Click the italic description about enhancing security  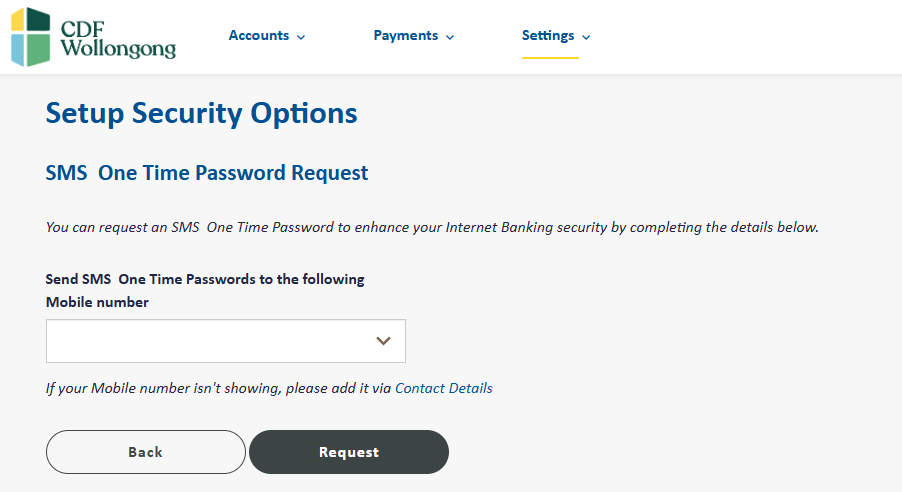coord(432,227)
